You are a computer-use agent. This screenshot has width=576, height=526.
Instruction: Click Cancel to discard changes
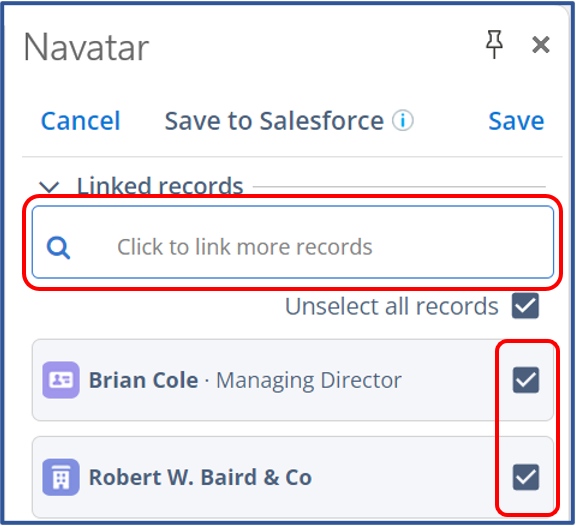80,121
